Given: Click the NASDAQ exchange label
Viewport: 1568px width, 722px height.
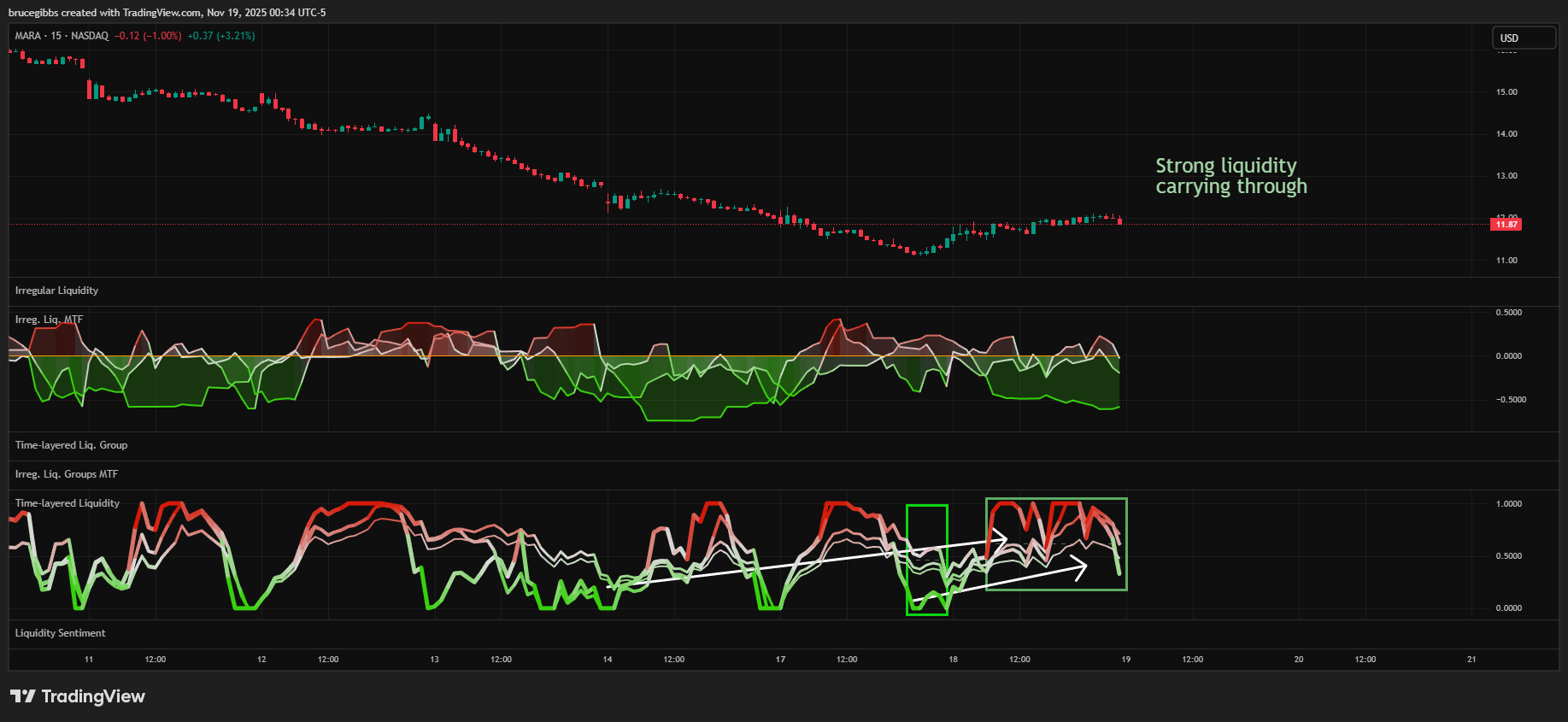Looking at the screenshot, I should coord(90,36).
